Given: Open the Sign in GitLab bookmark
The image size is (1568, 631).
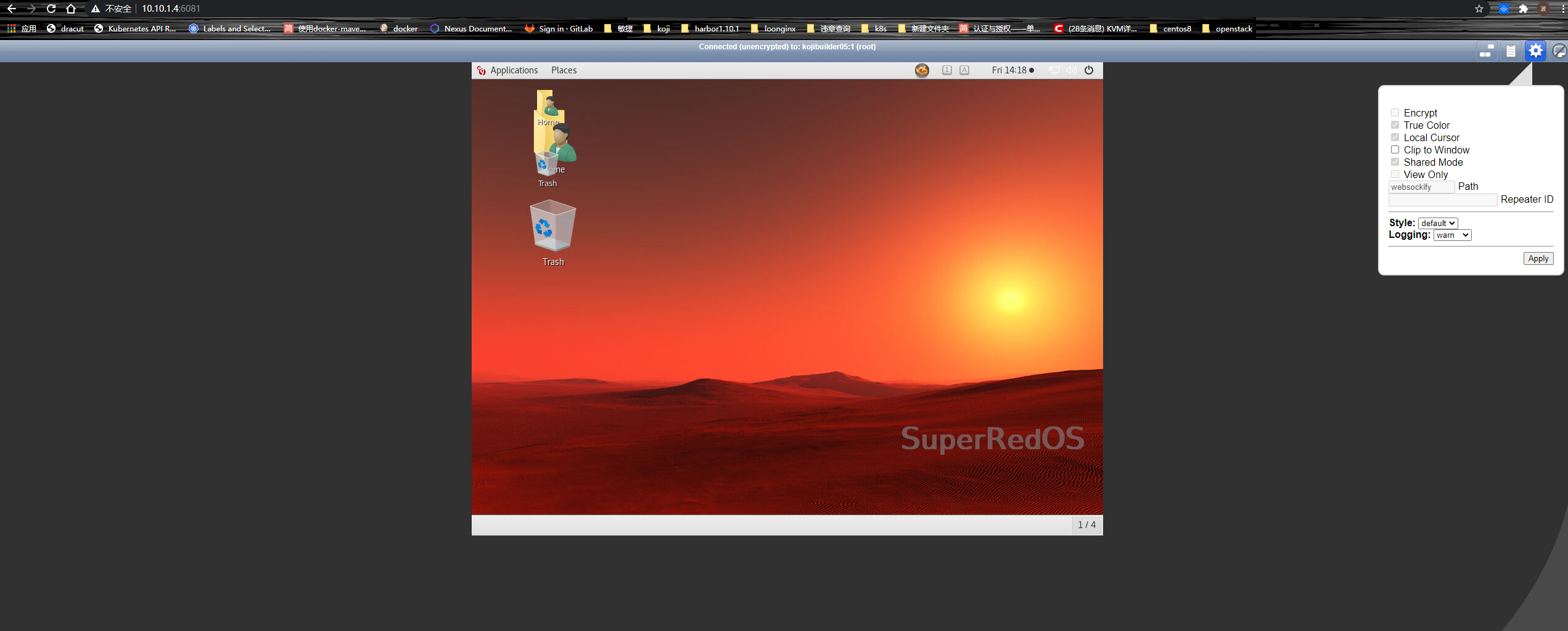Looking at the screenshot, I should 559,28.
